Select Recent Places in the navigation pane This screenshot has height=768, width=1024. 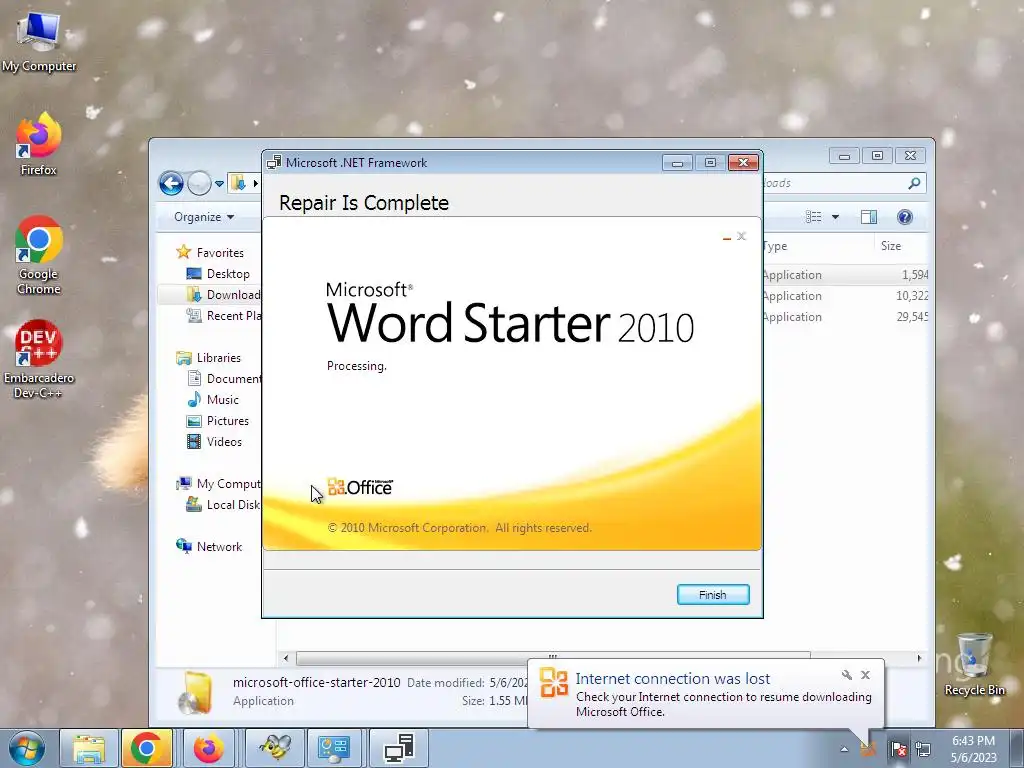click(x=223, y=315)
